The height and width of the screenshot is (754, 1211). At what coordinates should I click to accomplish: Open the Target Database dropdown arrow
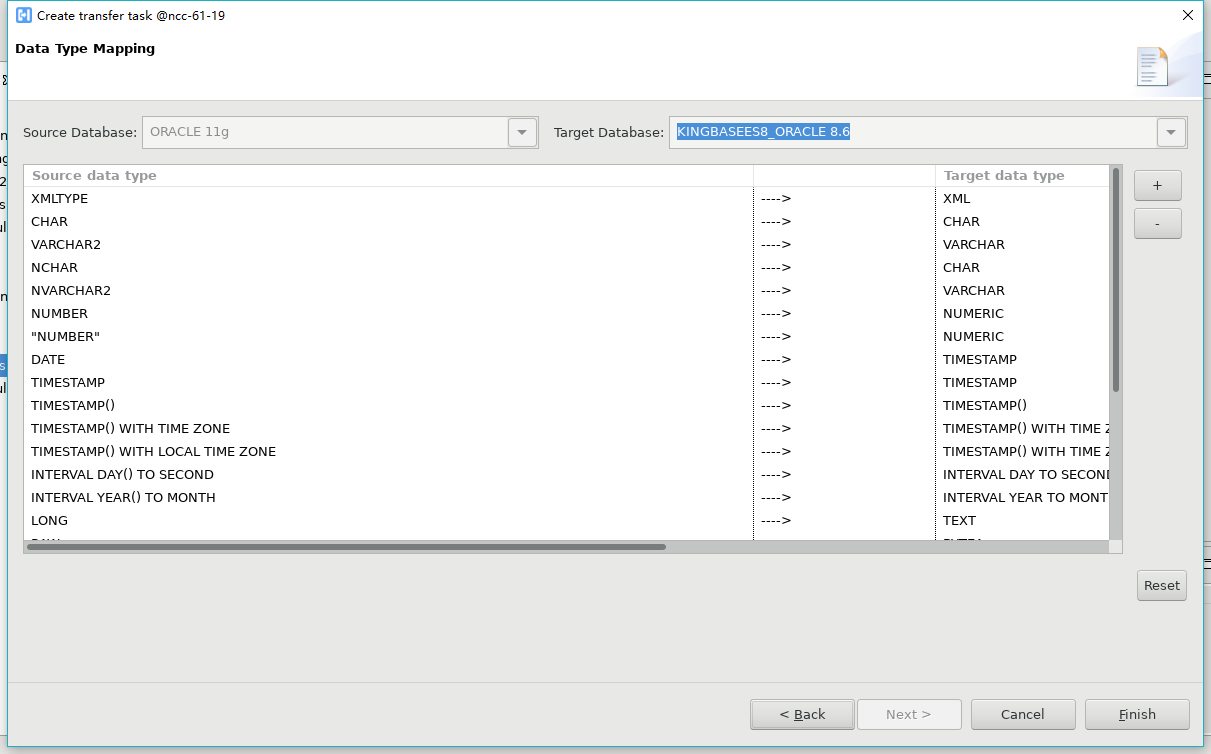point(1172,132)
